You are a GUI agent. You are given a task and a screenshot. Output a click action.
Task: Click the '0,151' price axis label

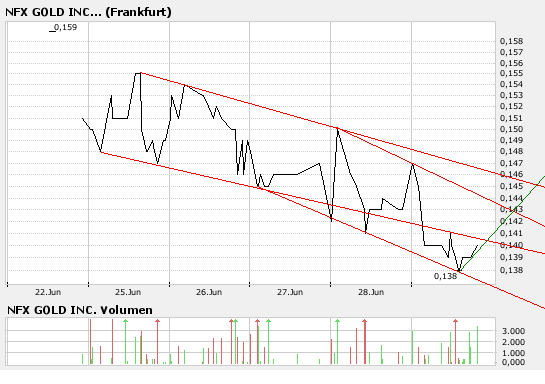pyautogui.click(x=511, y=119)
